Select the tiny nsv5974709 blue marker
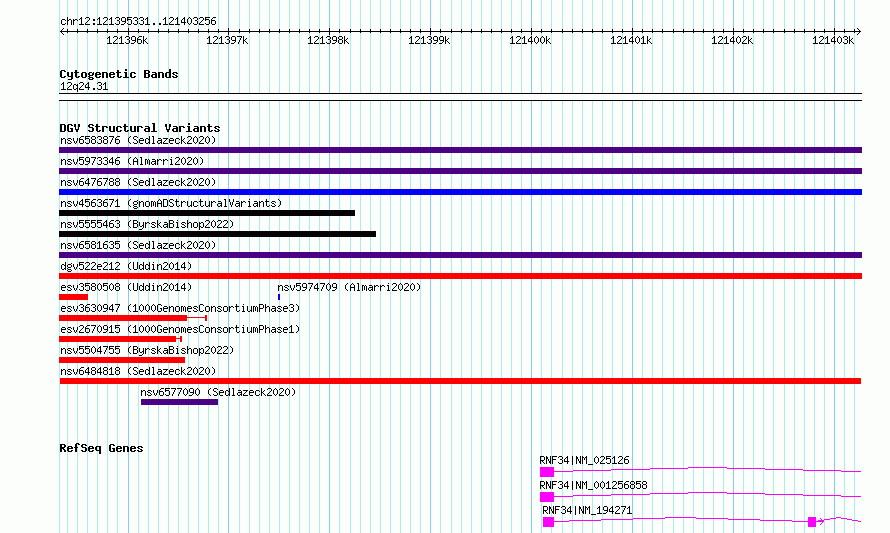 click(x=279, y=297)
